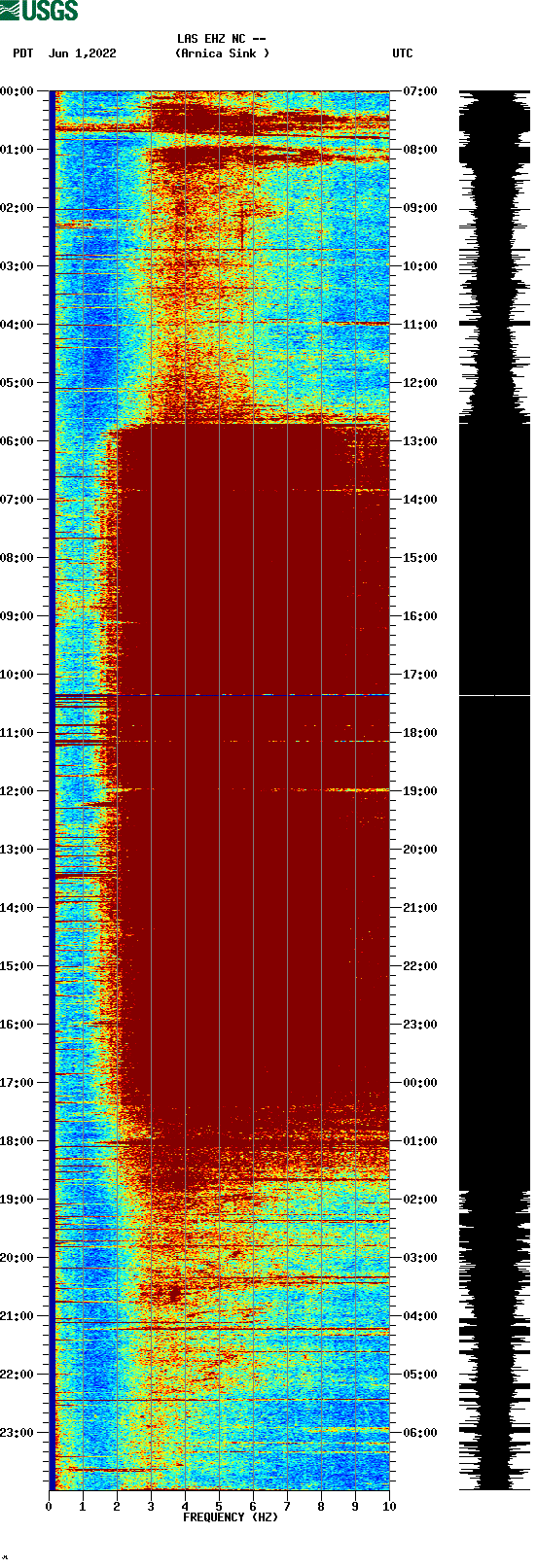Screen dimensions: 537x1568
Task: Click the (Arnica Sink ) station name
Action: click(222, 53)
